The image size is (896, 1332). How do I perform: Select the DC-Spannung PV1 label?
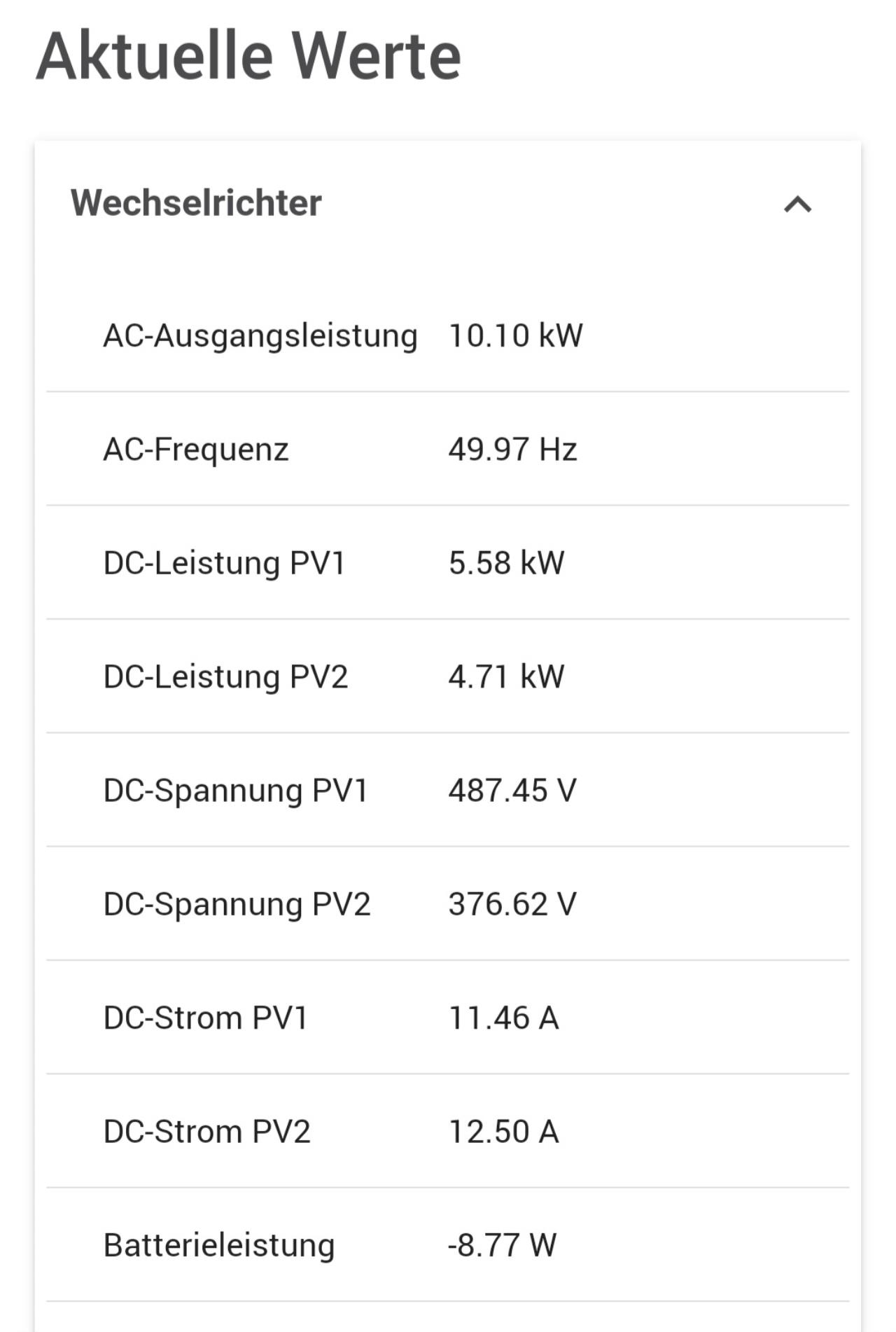236,791
